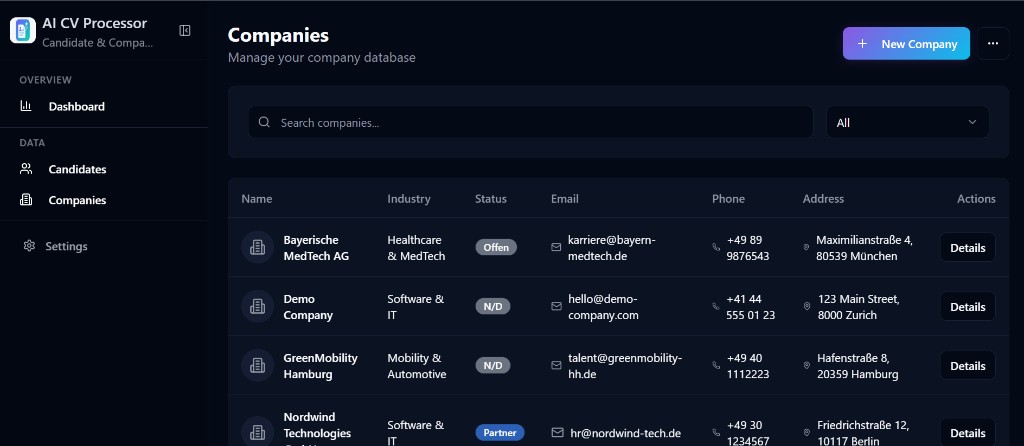Image resolution: width=1024 pixels, height=446 pixels.
Task: Collapse the sidebar with the panel icon
Action: point(185,31)
